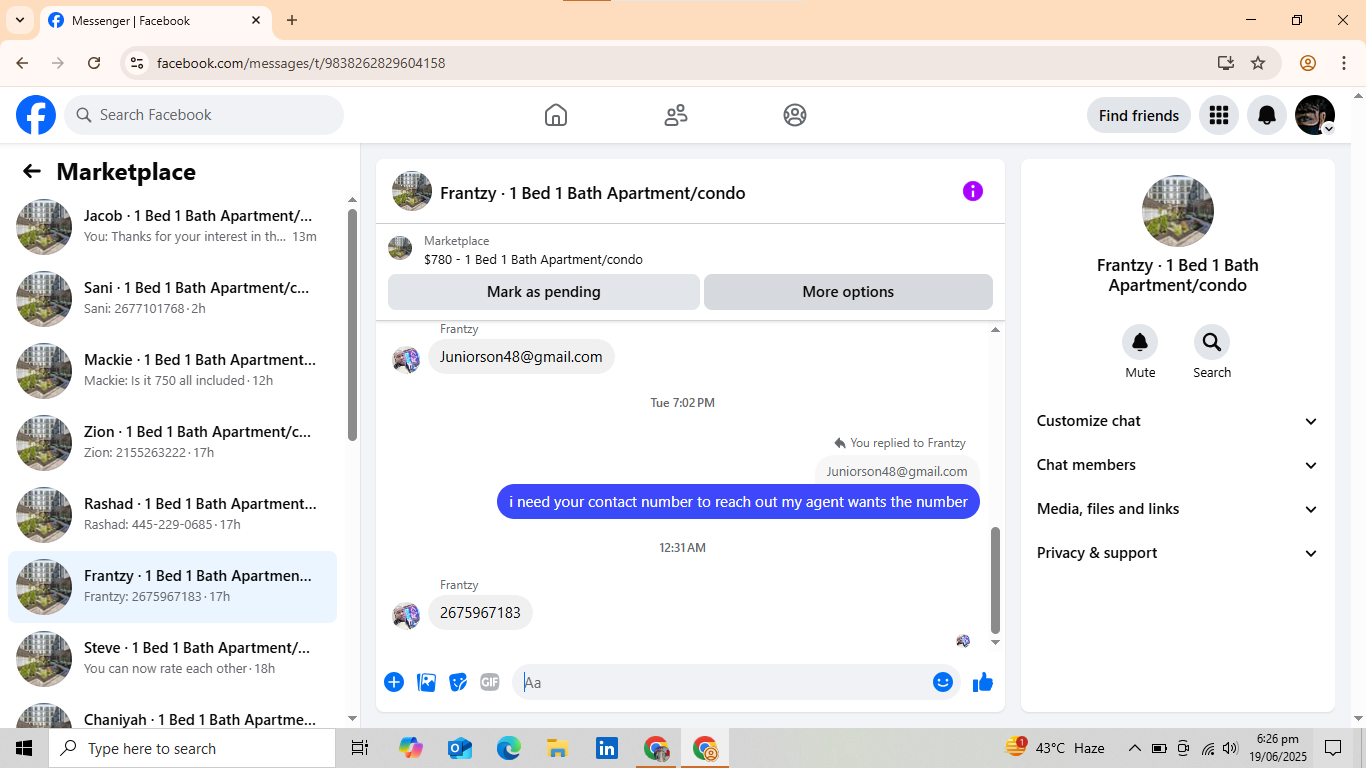Open File Explorer from the taskbar
The height and width of the screenshot is (768, 1366).
tap(558, 748)
